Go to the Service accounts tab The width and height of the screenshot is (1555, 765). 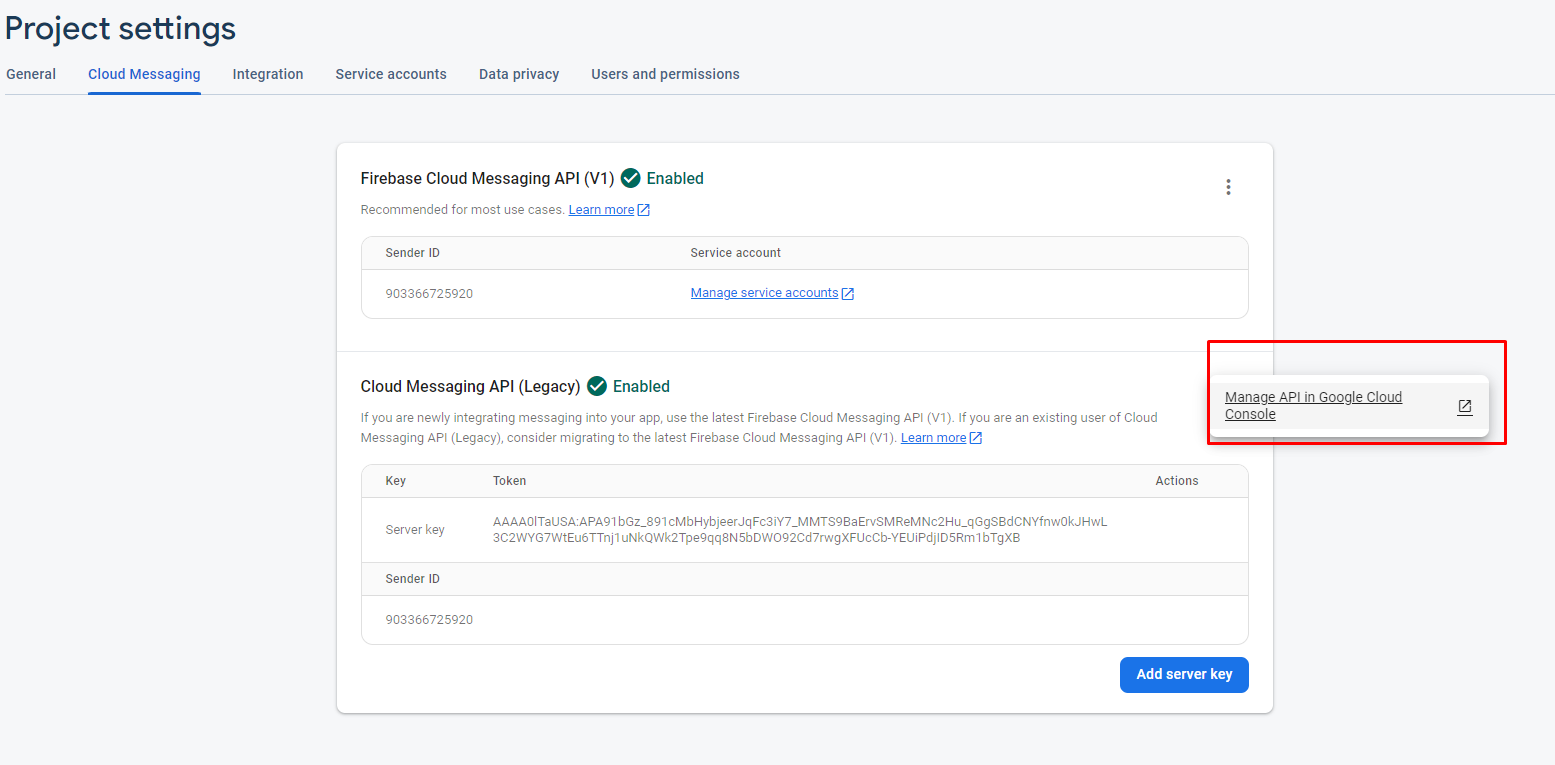pyautogui.click(x=391, y=74)
